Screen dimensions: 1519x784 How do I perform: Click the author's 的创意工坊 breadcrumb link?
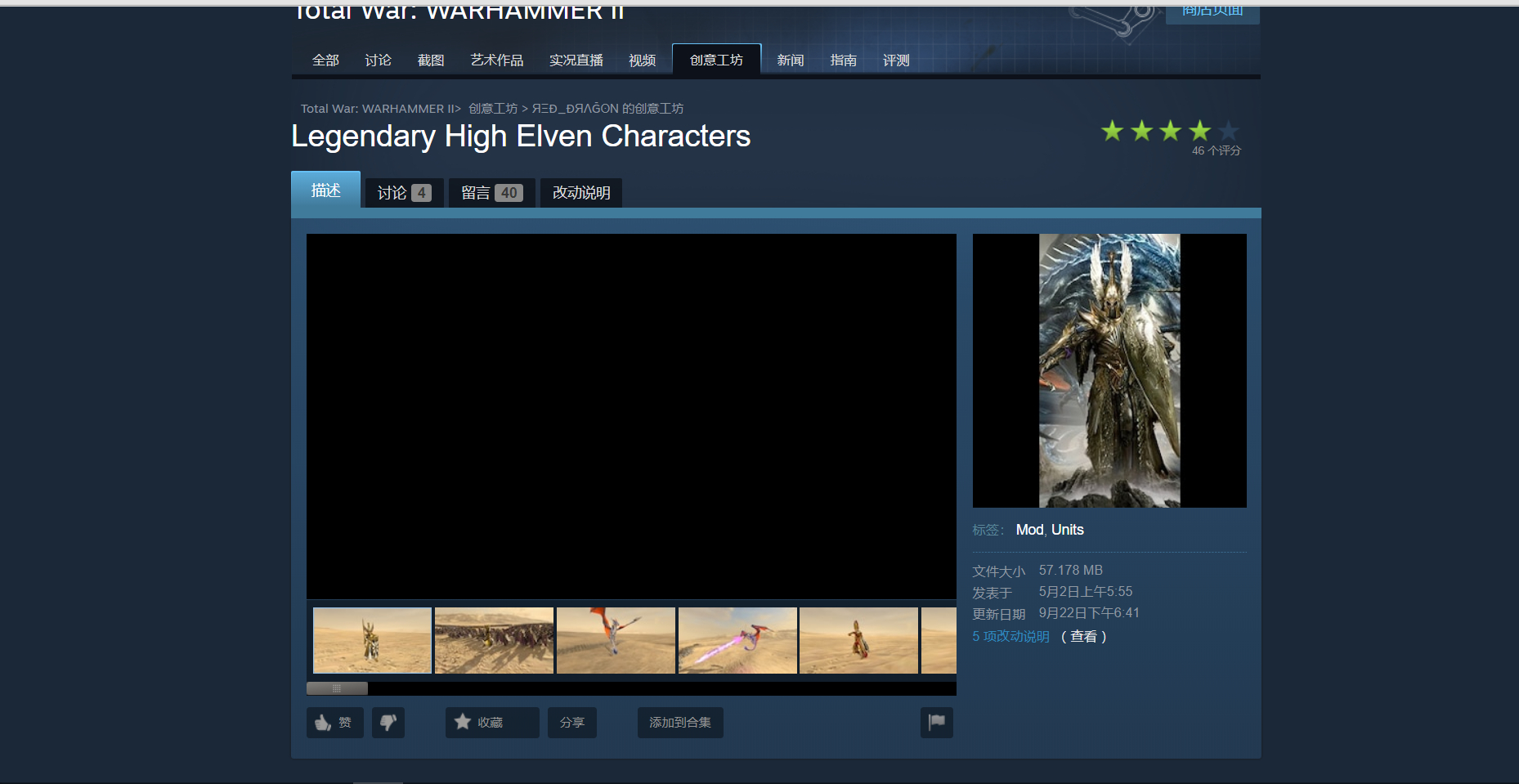click(x=607, y=109)
